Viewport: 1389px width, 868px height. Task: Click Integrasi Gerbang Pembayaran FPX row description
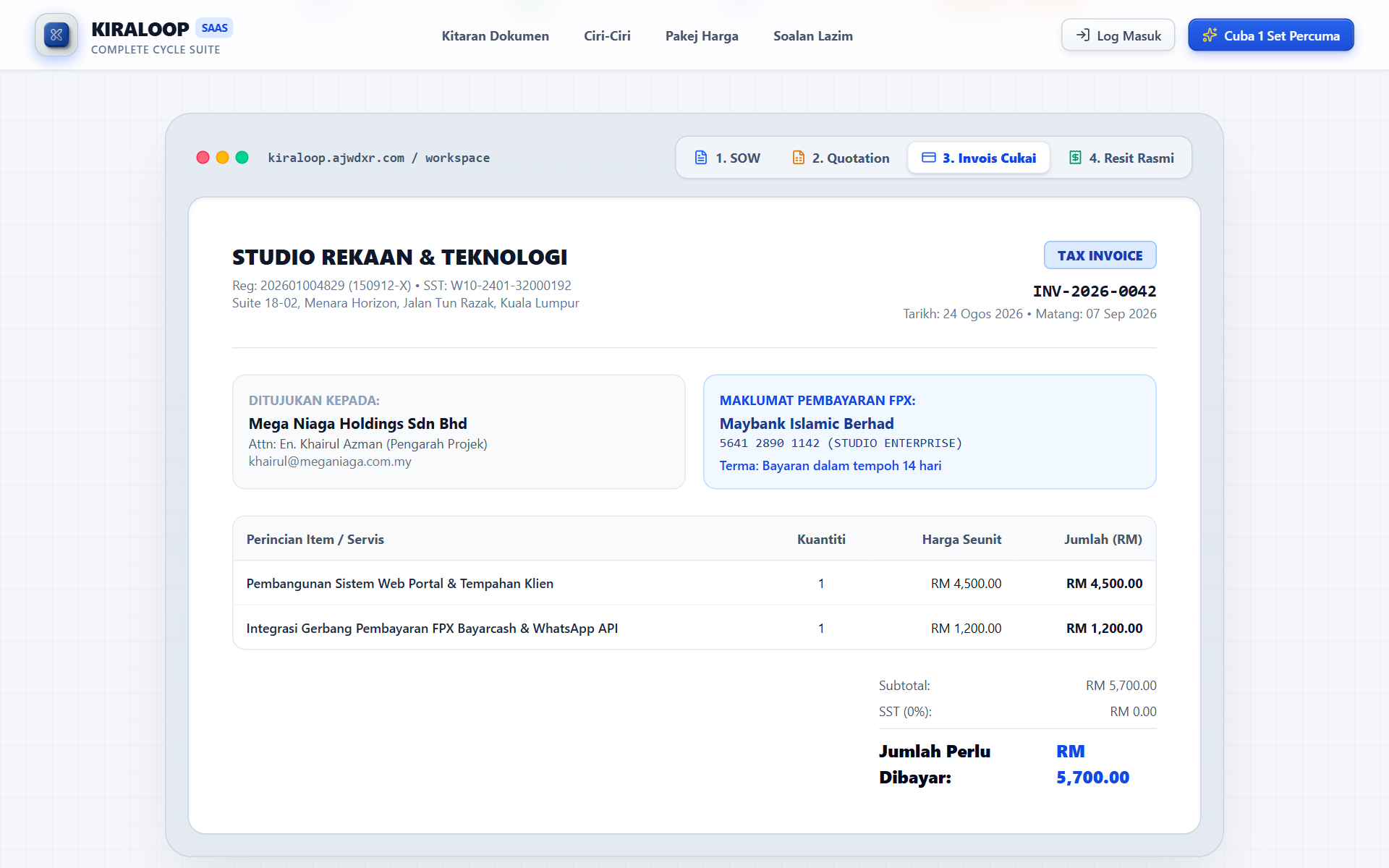click(x=432, y=629)
